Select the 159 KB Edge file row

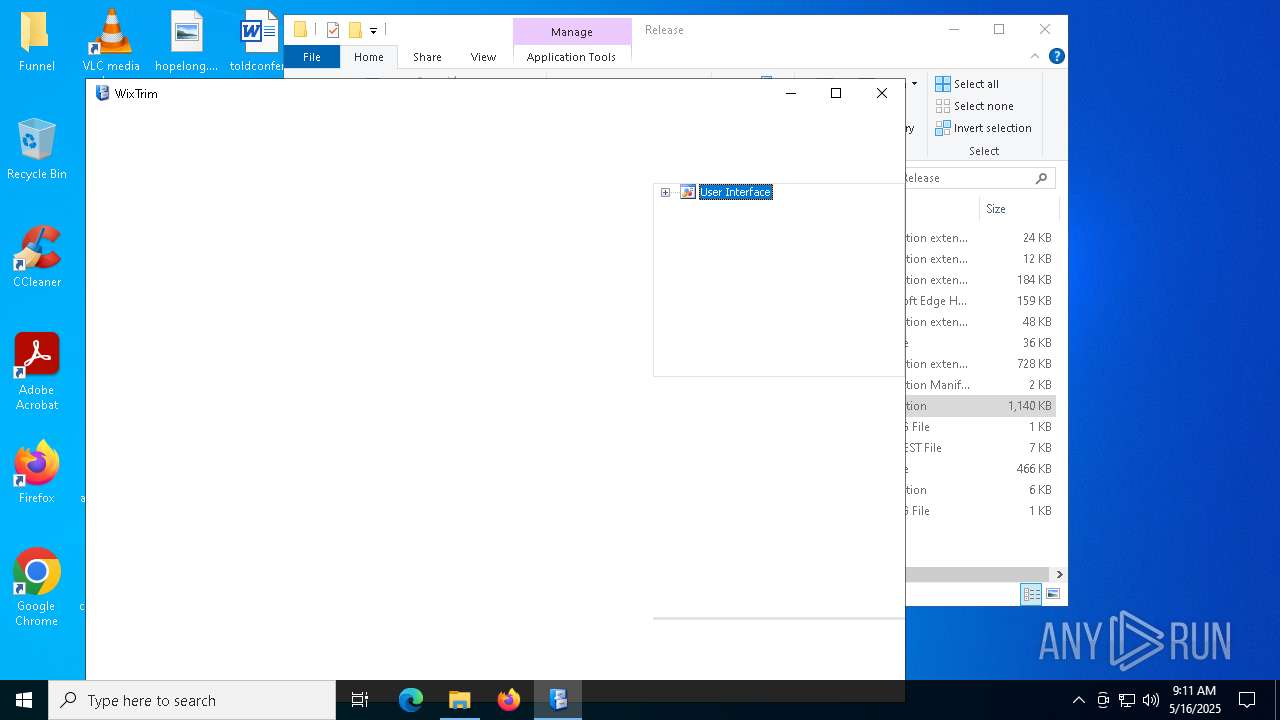980,301
